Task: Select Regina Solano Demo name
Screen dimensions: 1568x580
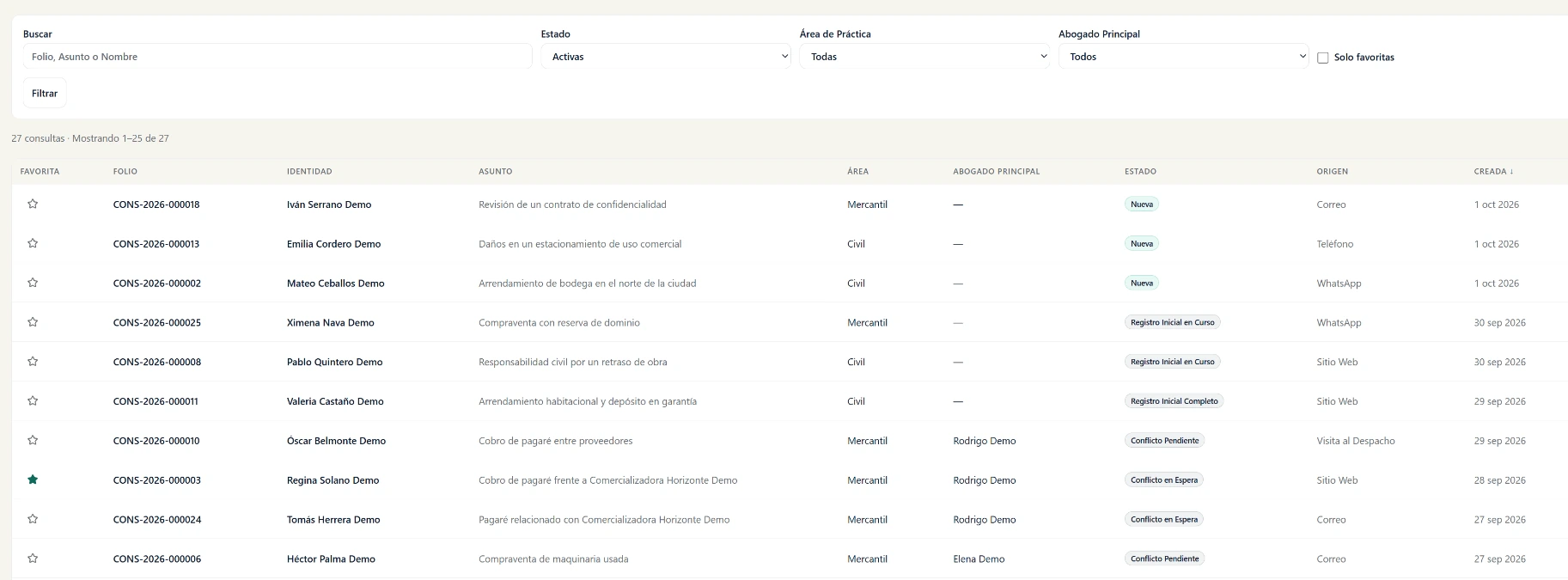Action: (333, 480)
